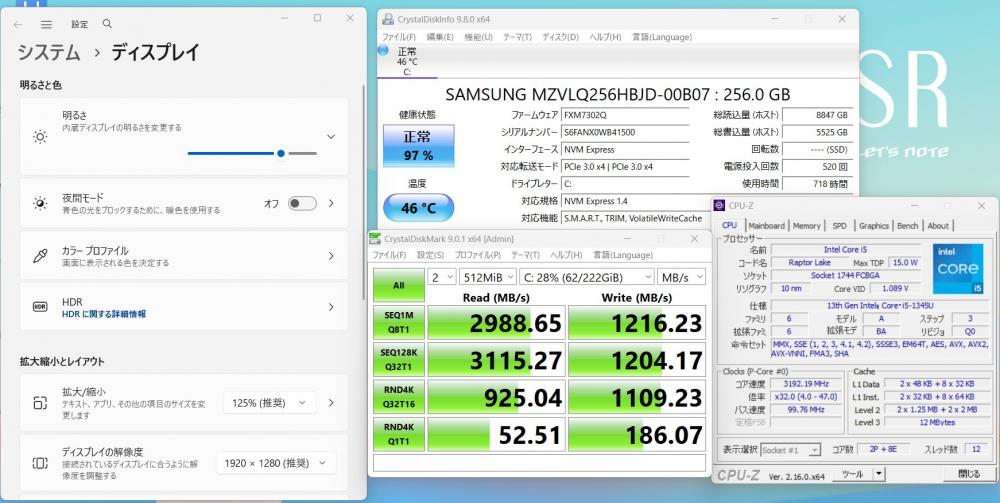Open drive selection C: 28% dropdown

pos(587,277)
